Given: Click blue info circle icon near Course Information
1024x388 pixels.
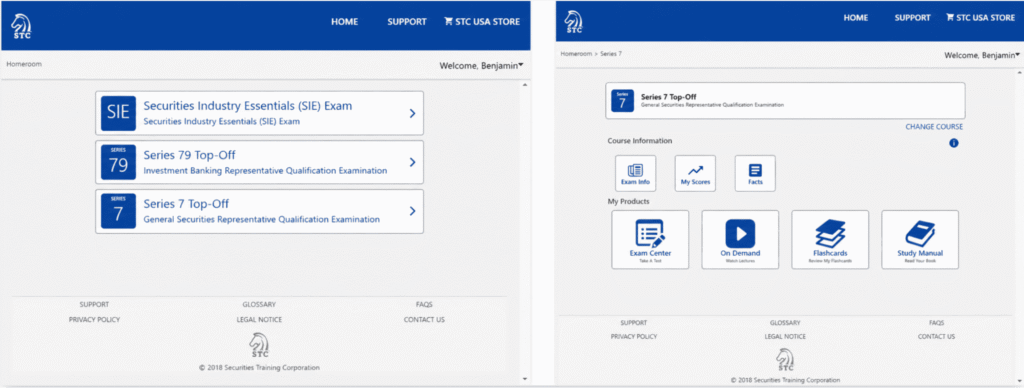Looking at the screenshot, I should (953, 142).
